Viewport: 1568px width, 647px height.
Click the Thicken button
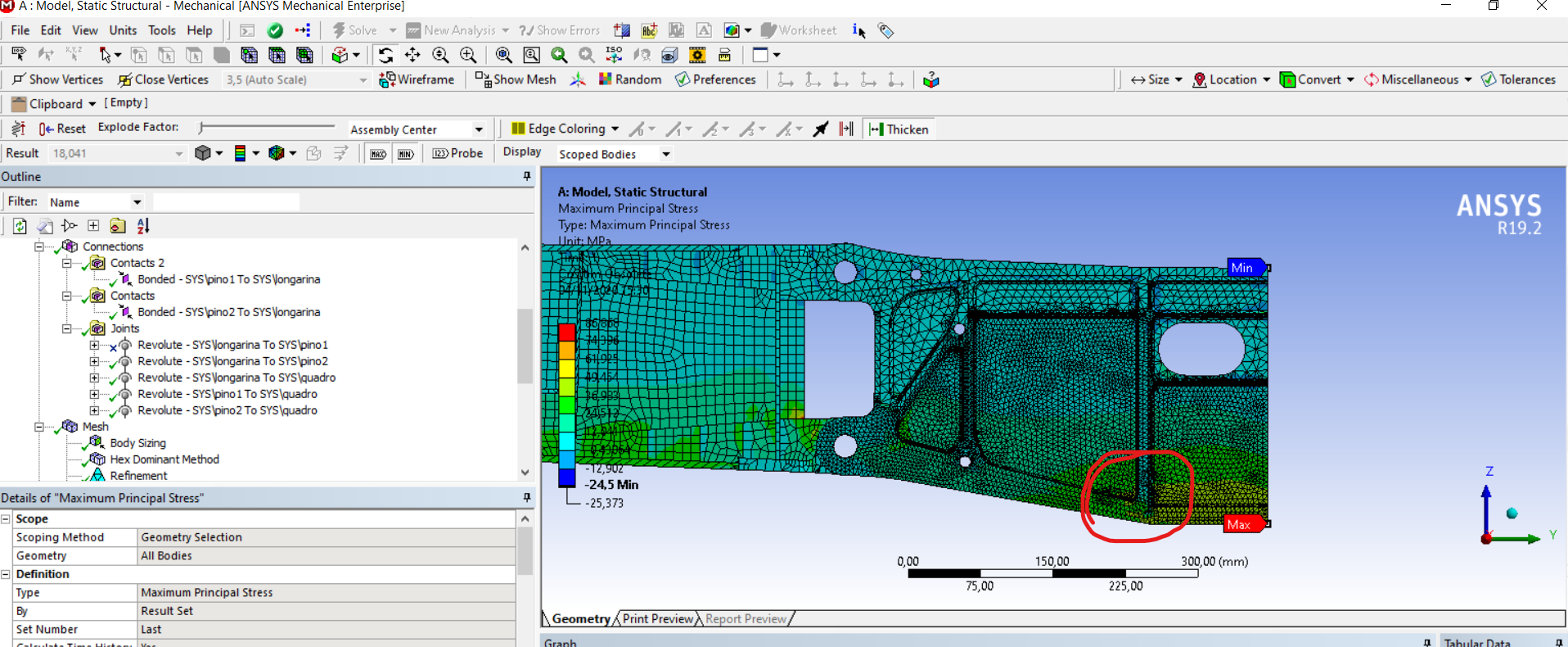pos(899,129)
